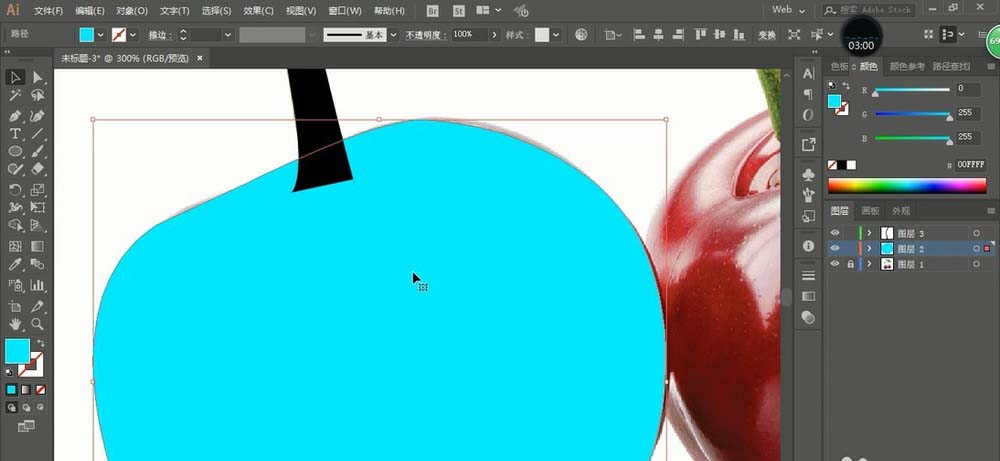Open the 文件(F) menu

[48, 11]
